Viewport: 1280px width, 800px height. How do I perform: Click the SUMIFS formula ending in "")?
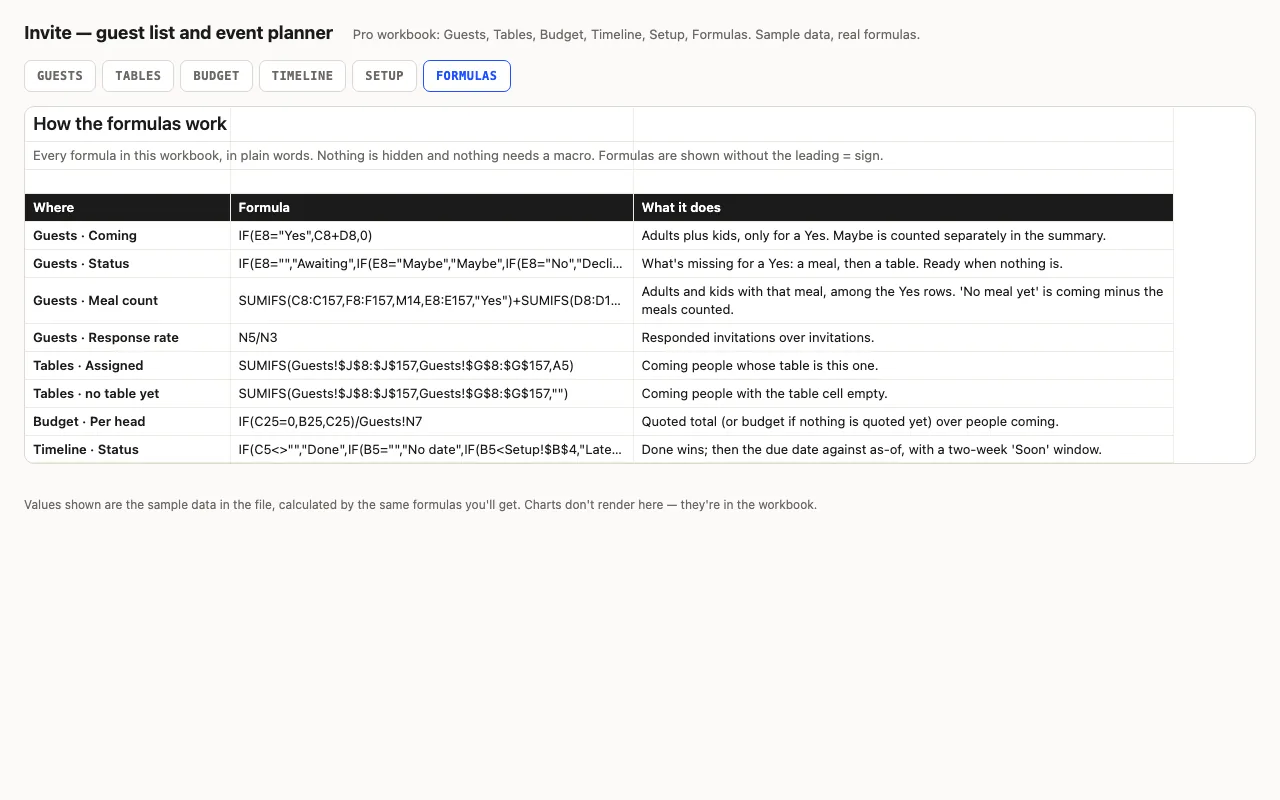click(432, 394)
